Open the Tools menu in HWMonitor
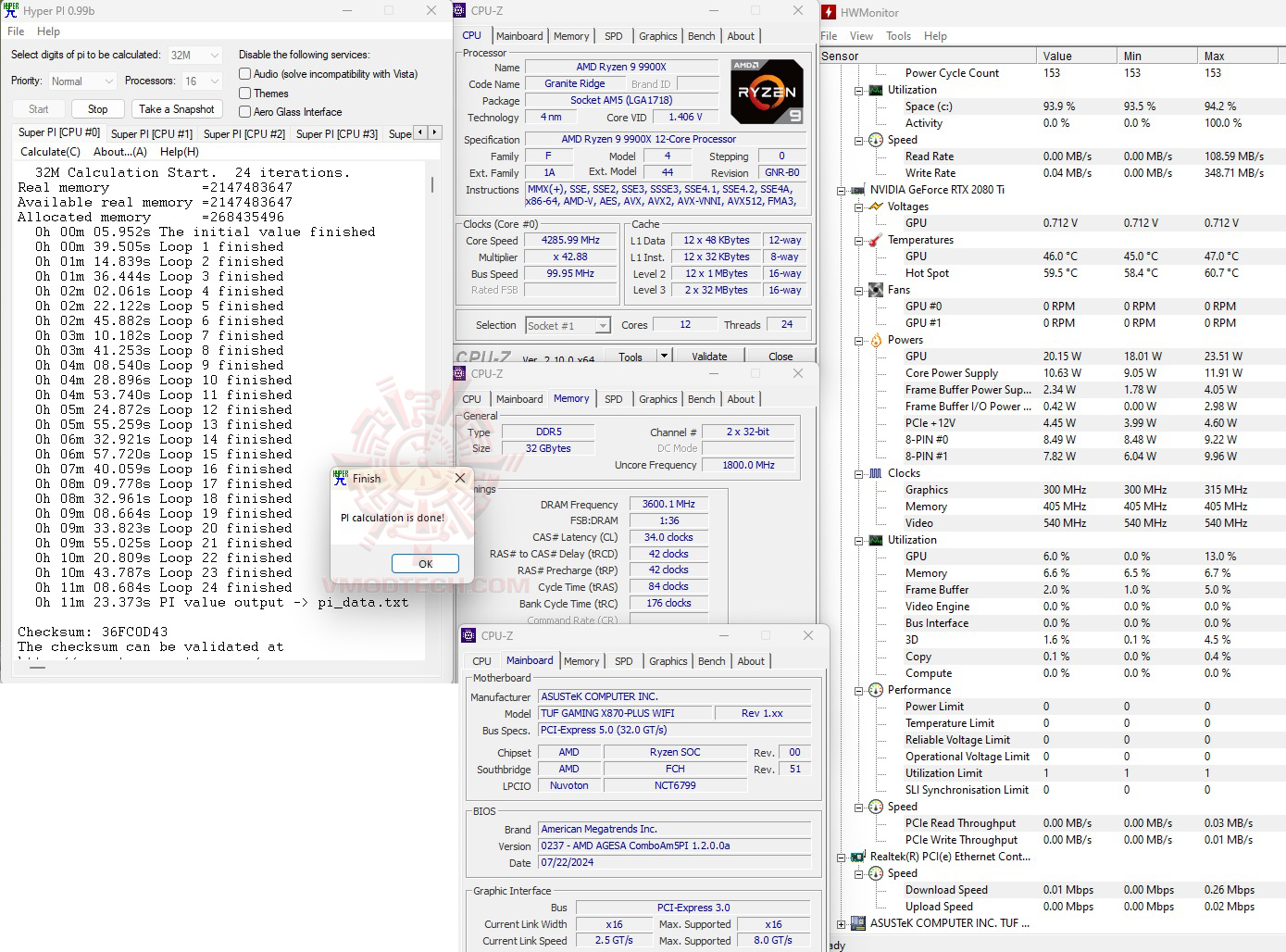 900,35
